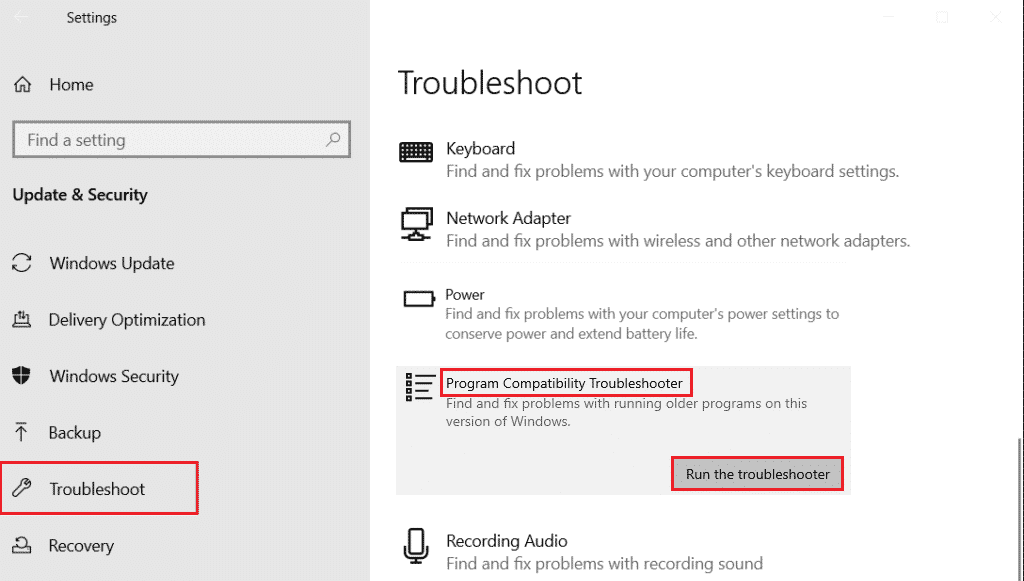The width and height of the screenshot is (1024, 581).
Task: Click the Backup upload arrow icon
Action: coord(21,432)
